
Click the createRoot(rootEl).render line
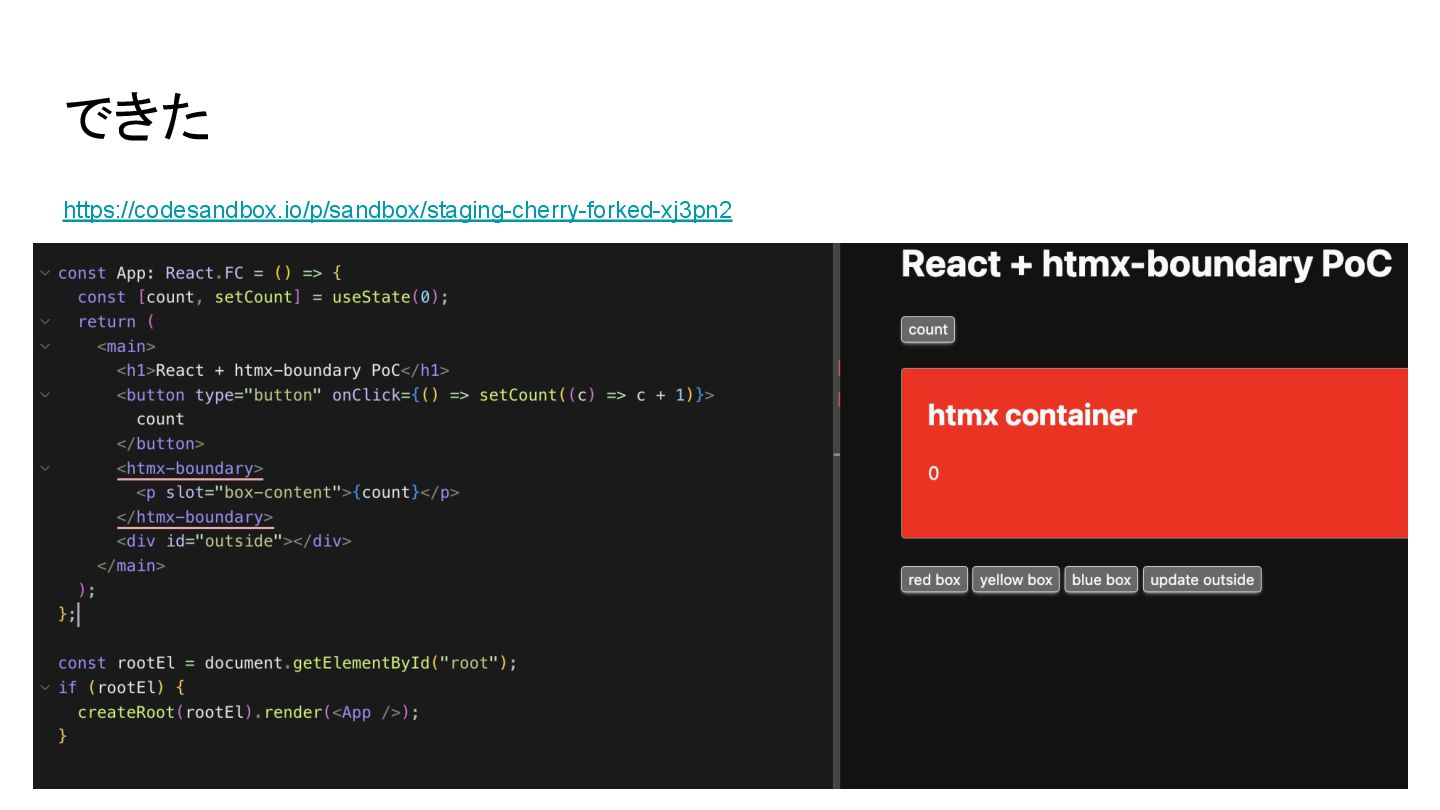pos(248,712)
